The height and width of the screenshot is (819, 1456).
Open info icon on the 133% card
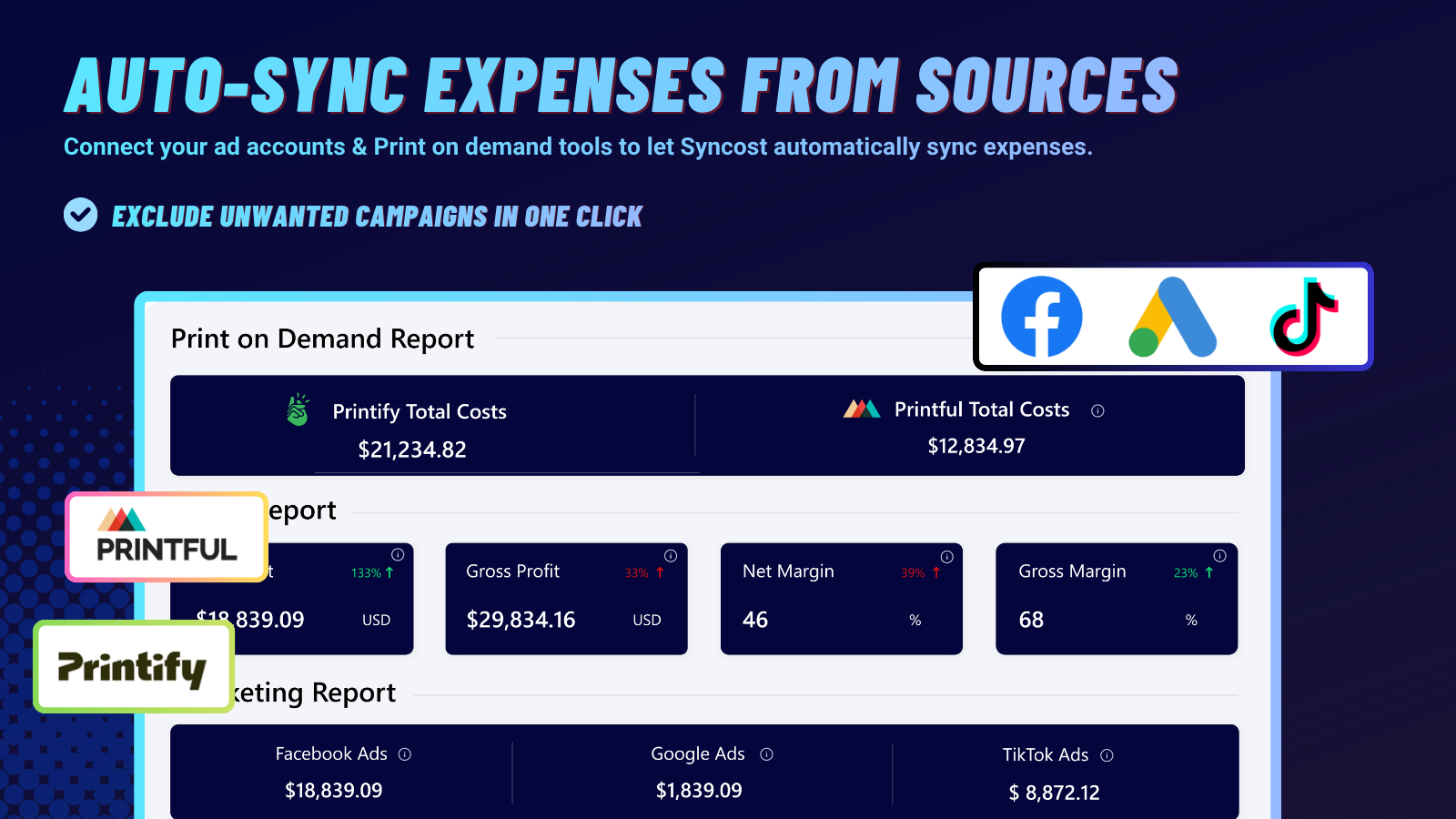point(398,555)
